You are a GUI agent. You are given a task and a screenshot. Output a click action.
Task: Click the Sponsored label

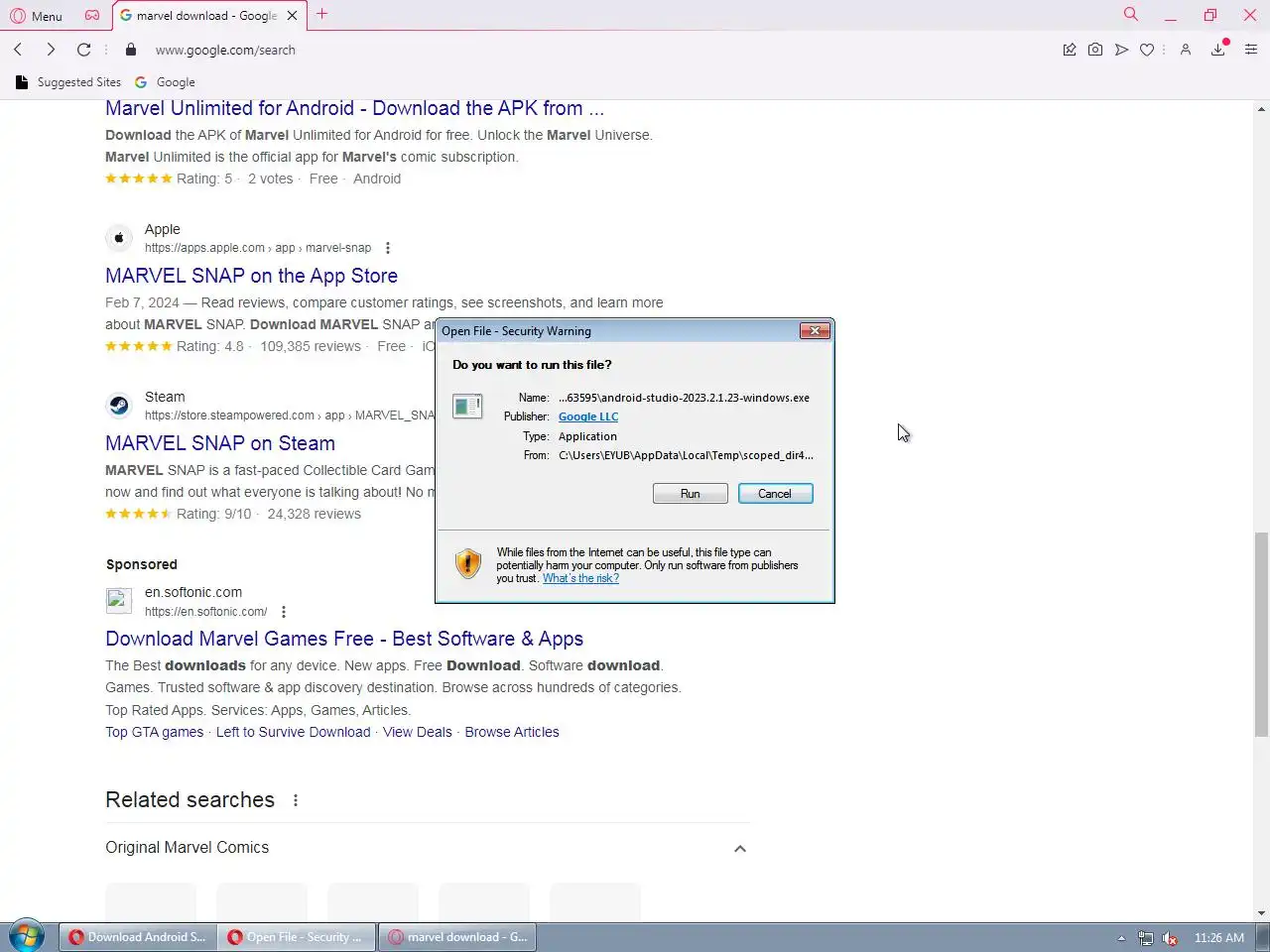click(142, 564)
